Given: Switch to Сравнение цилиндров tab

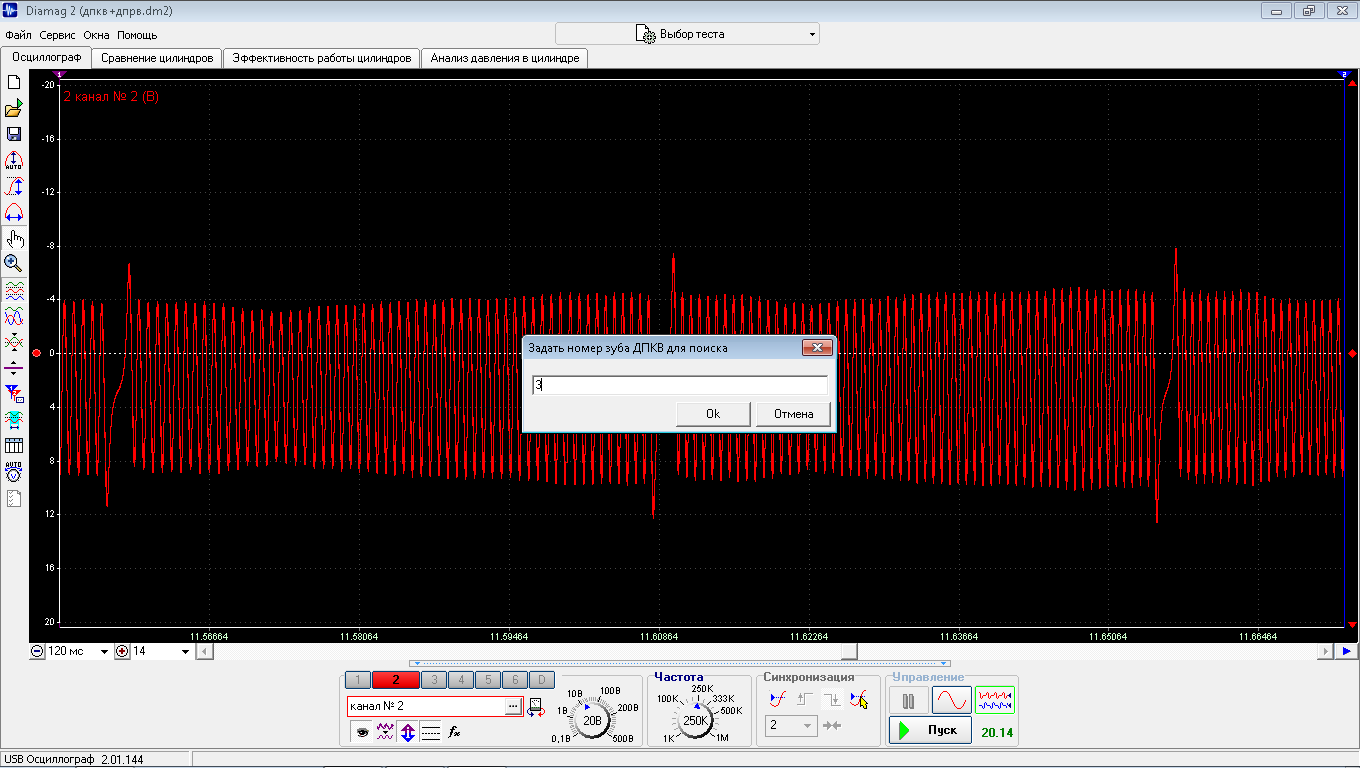Looking at the screenshot, I should [x=157, y=58].
